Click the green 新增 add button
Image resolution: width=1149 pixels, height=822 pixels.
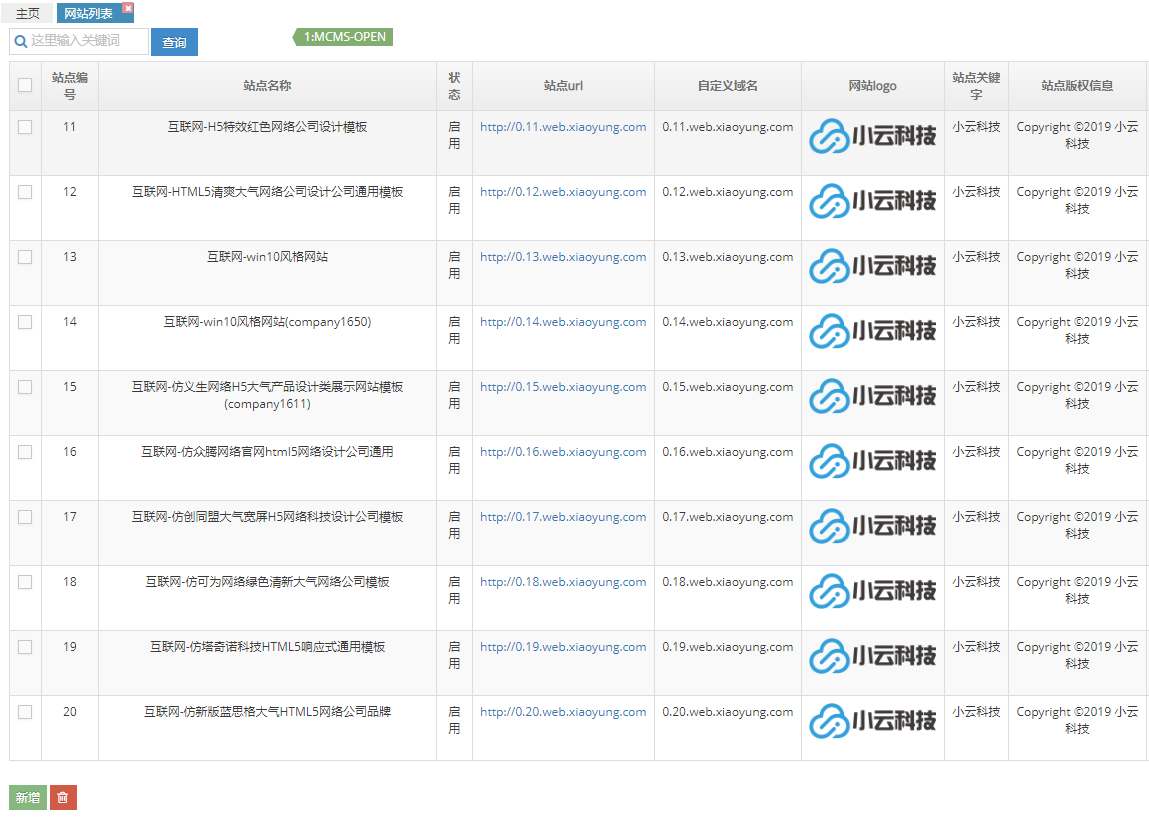(x=28, y=797)
